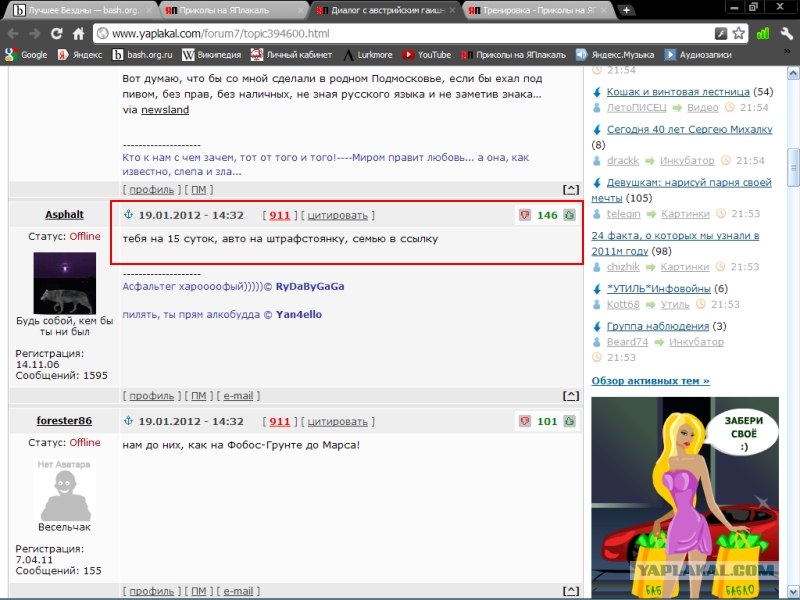Click the browser reload icon

pyautogui.click(x=56, y=34)
